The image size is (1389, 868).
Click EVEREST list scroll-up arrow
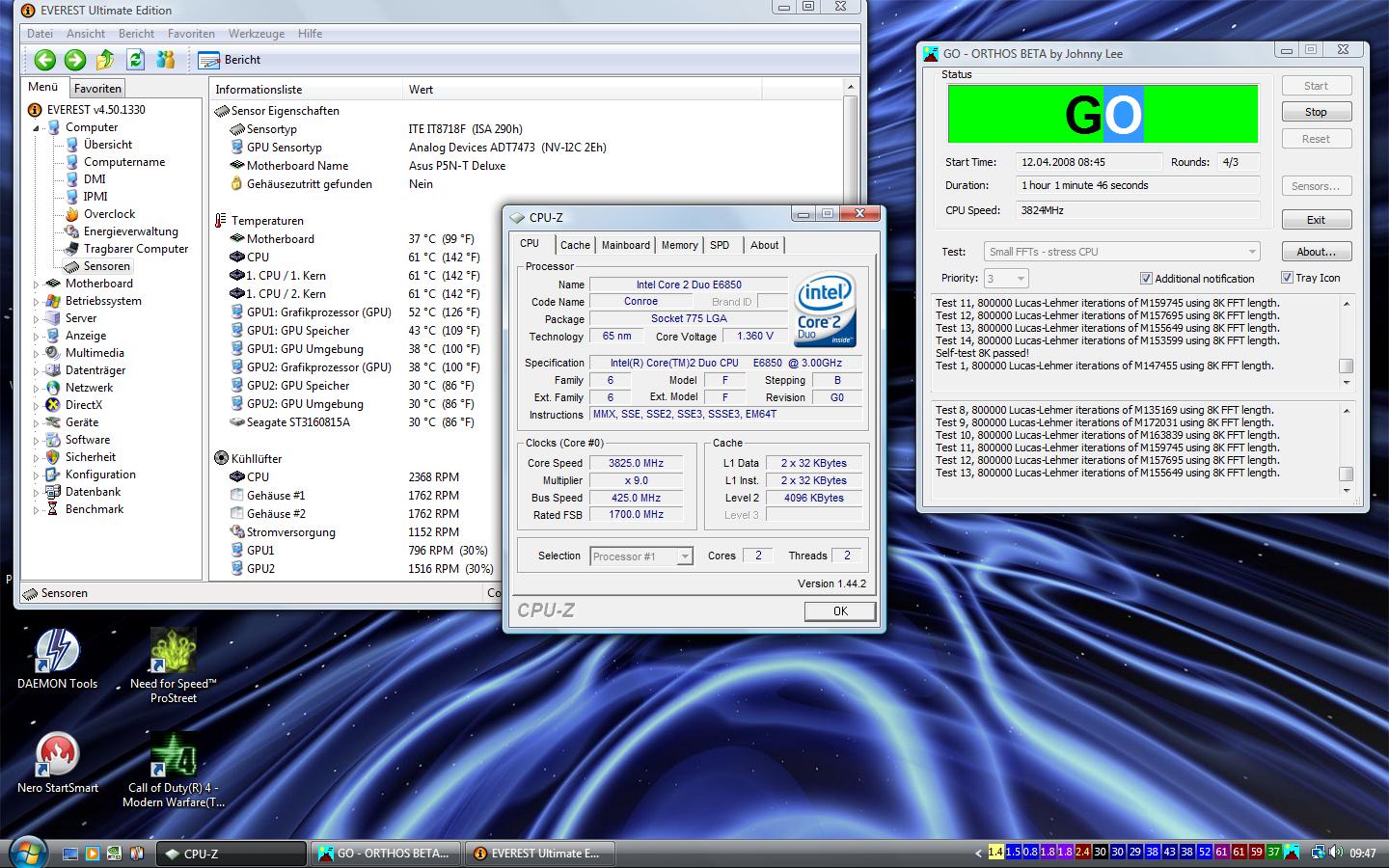click(850, 88)
